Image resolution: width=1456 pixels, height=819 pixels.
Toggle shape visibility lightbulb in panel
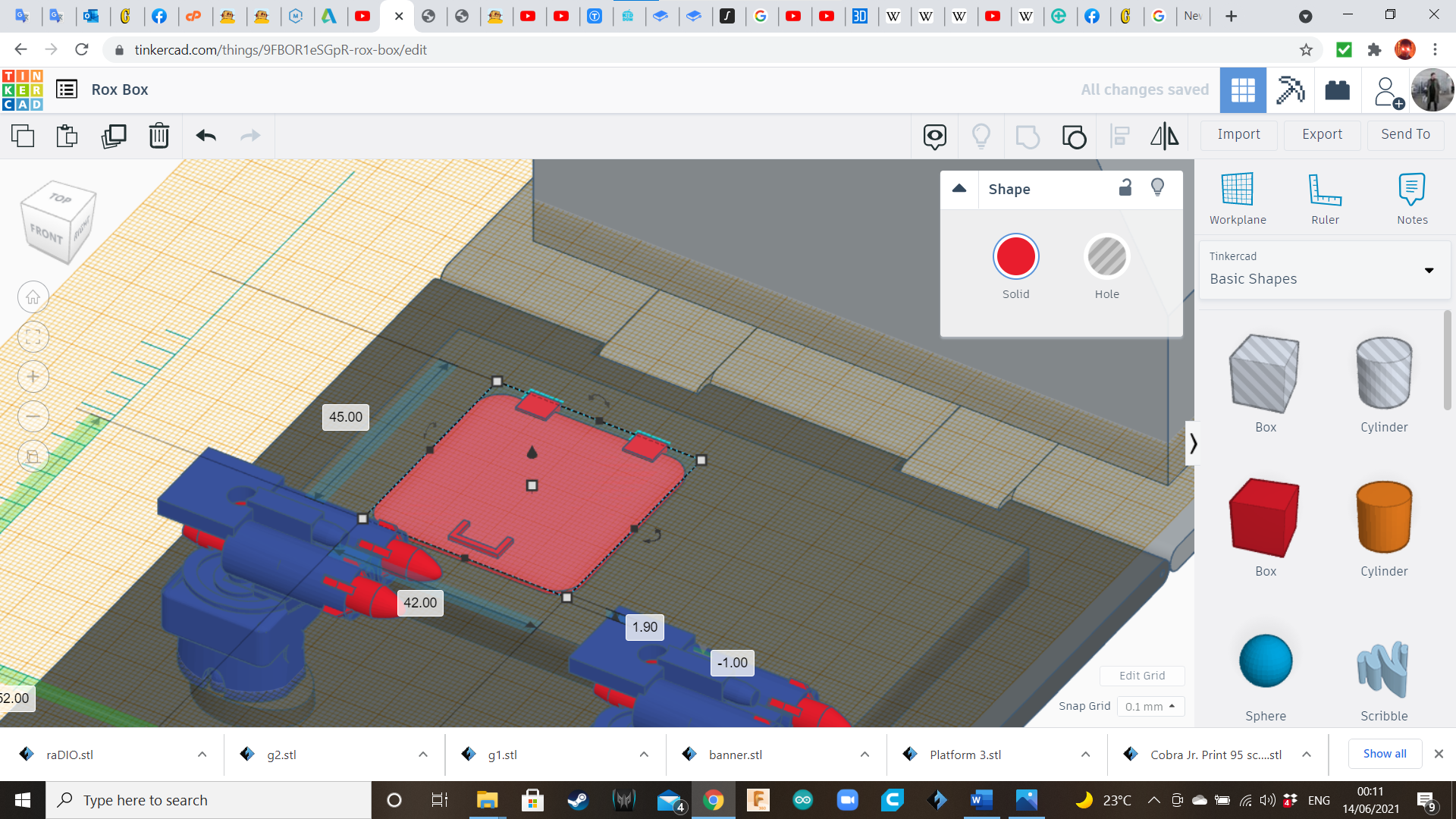1157,188
